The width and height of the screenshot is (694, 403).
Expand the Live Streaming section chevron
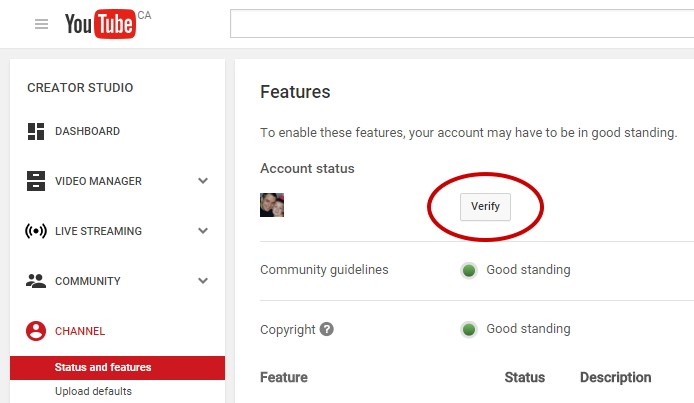(x=203, y=230)
